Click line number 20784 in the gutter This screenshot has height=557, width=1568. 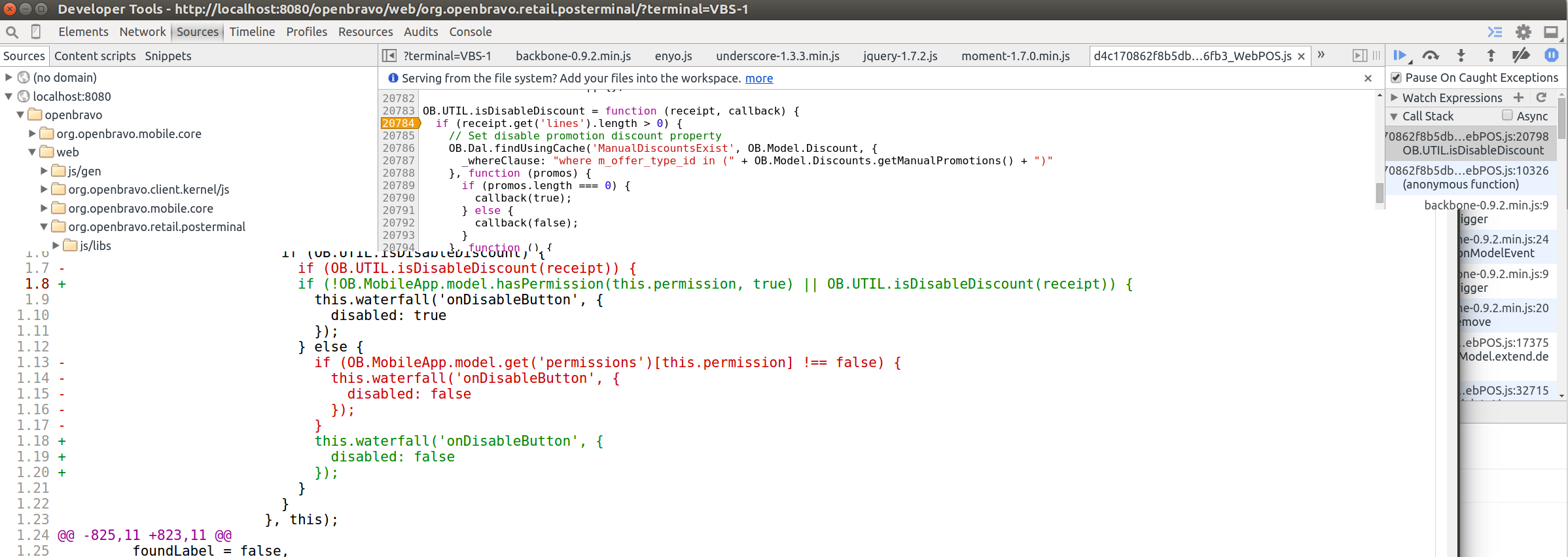coord(399,123)
